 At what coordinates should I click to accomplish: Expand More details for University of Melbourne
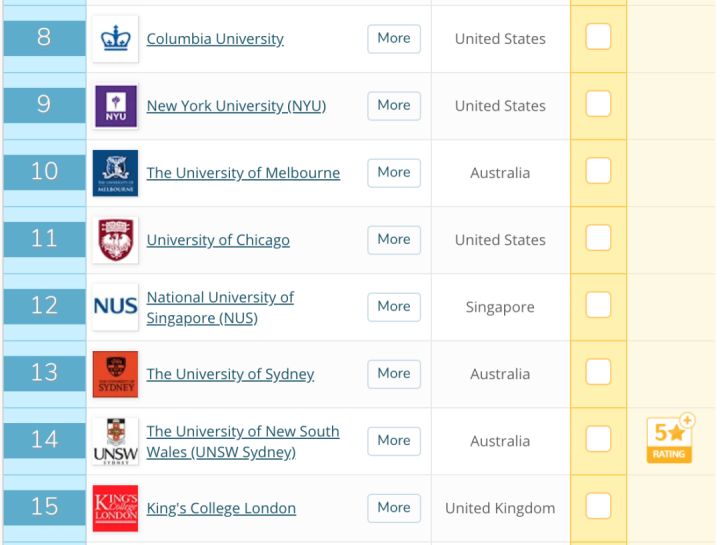394,173
